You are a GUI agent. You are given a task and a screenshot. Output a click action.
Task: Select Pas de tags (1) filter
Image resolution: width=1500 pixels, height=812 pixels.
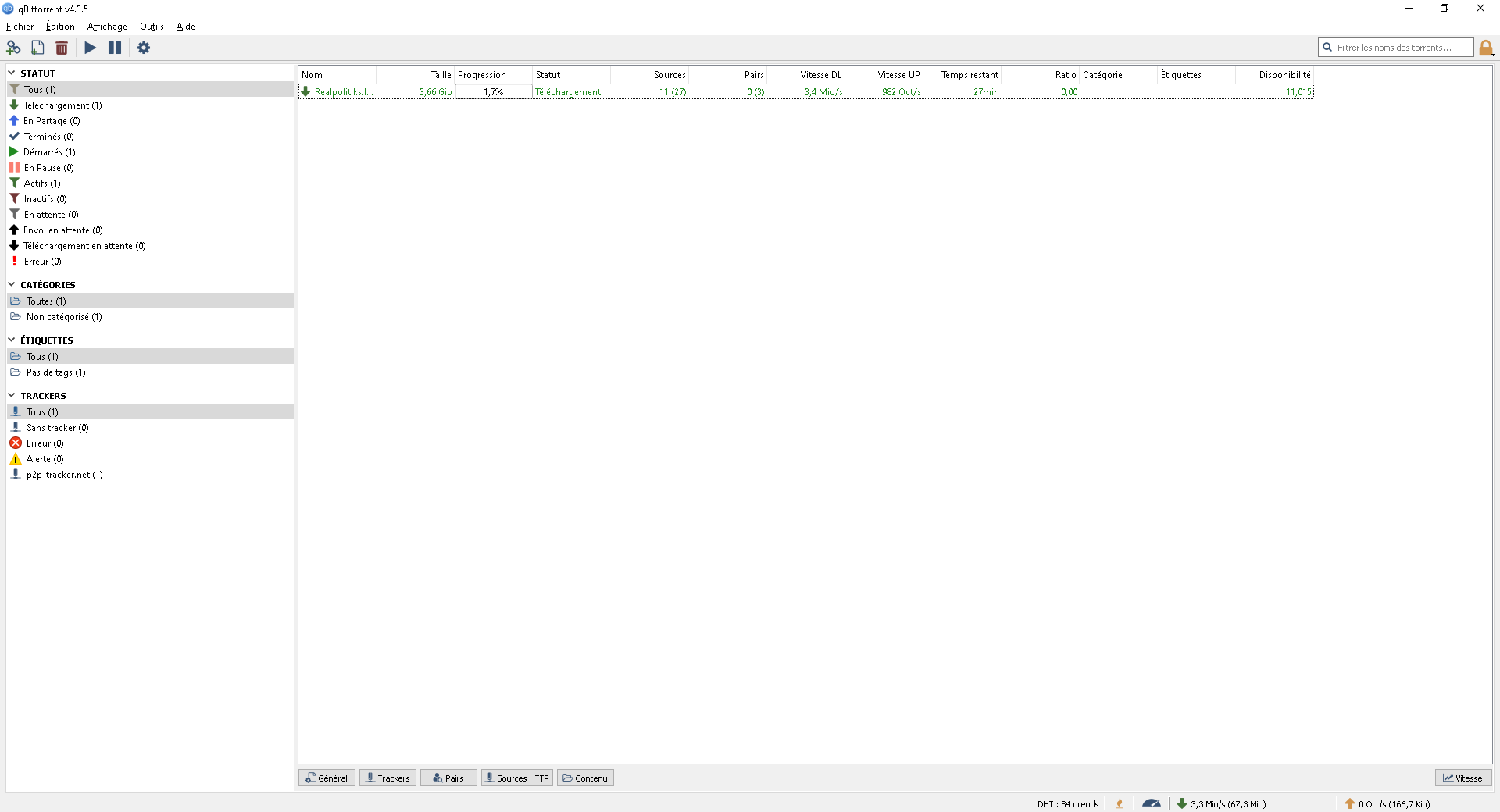point(150,372)
